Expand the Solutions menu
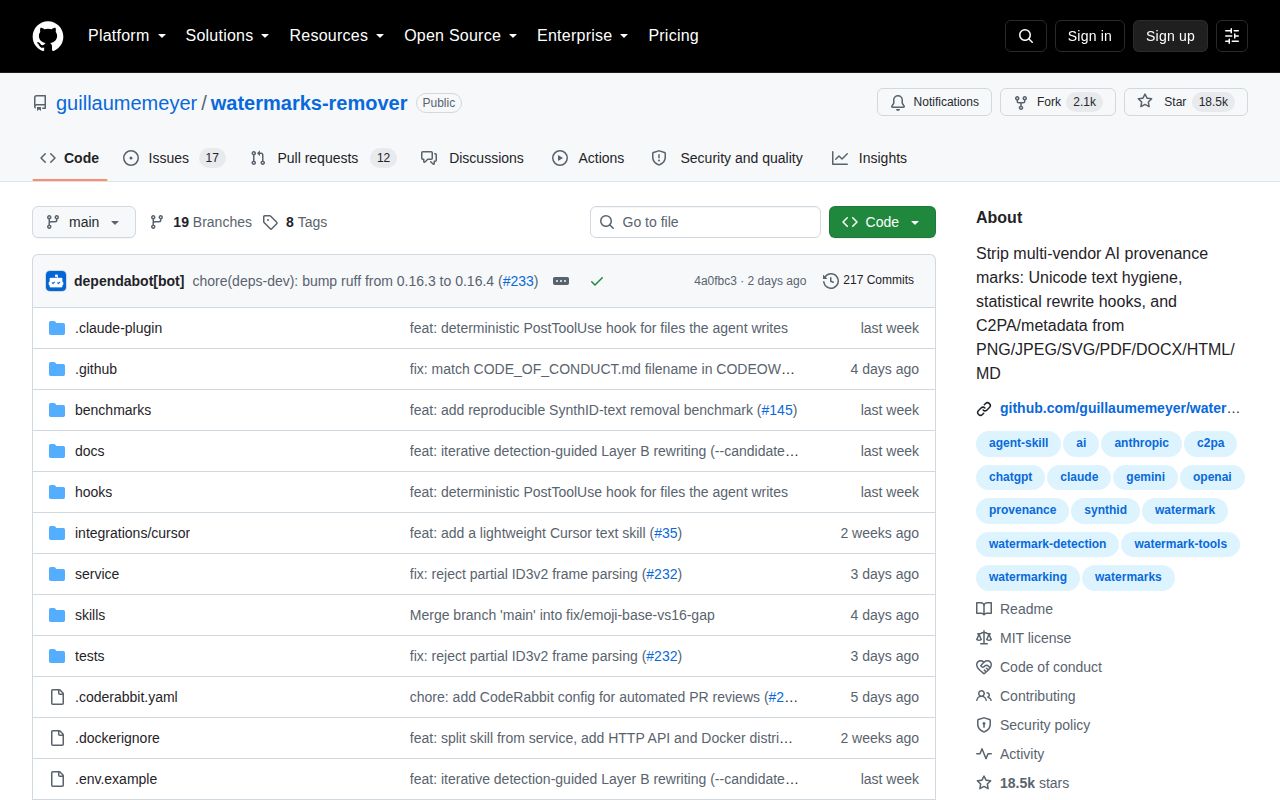Screen dimensions: 1280x800 (228, 35)
